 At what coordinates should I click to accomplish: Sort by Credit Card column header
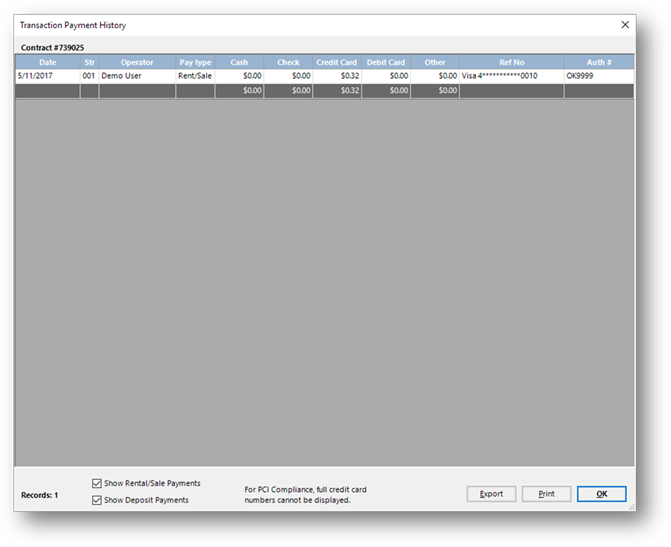336,62
